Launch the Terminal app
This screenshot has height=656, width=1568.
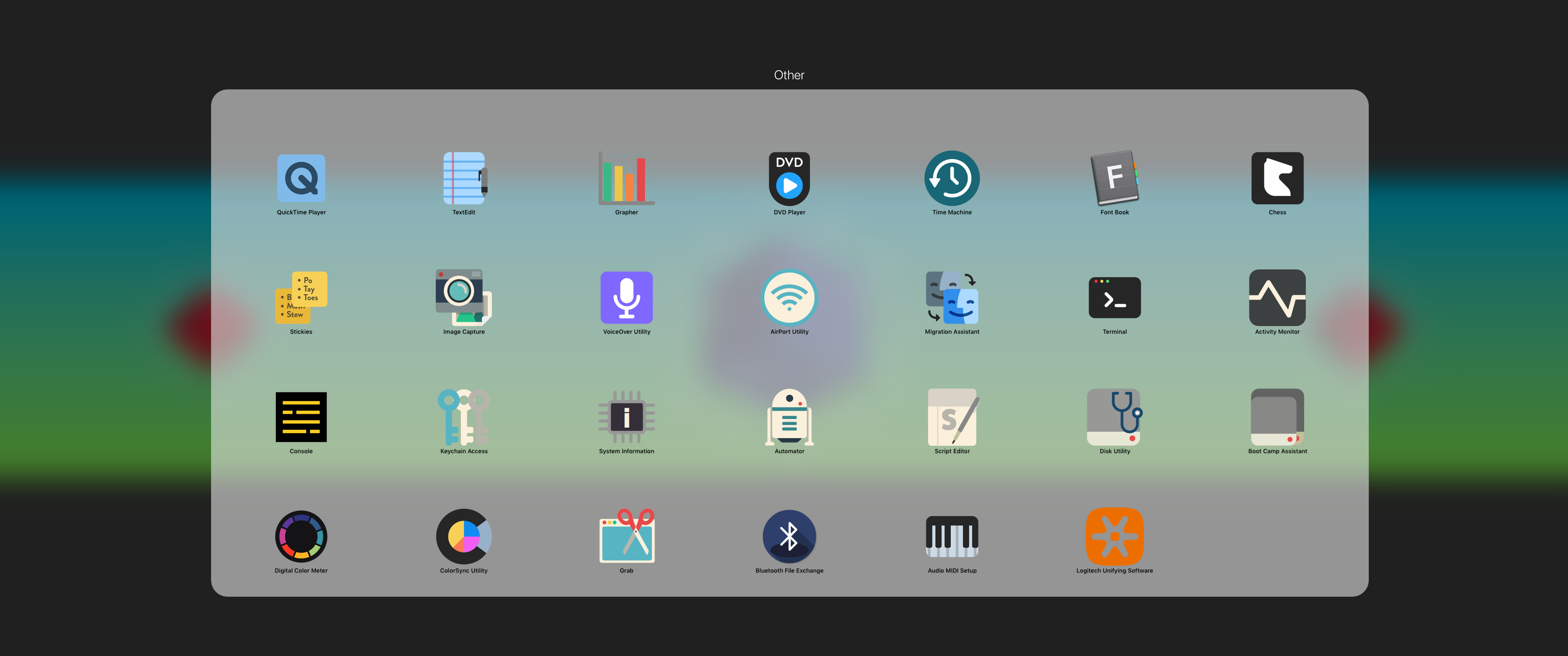[1114, 298]
